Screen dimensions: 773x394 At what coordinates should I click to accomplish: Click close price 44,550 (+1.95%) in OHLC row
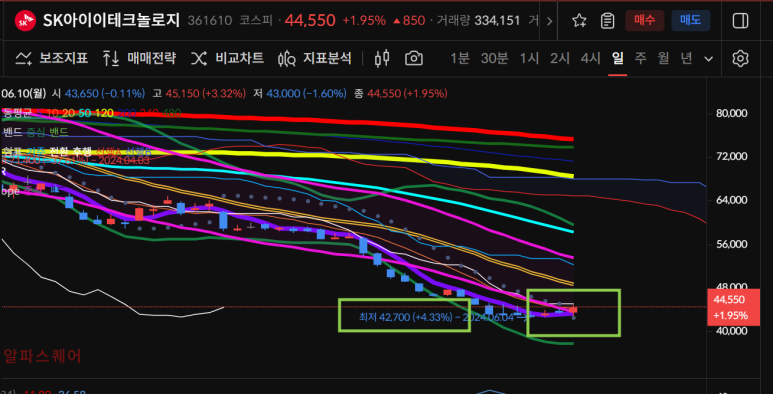(x=407, y=93)
